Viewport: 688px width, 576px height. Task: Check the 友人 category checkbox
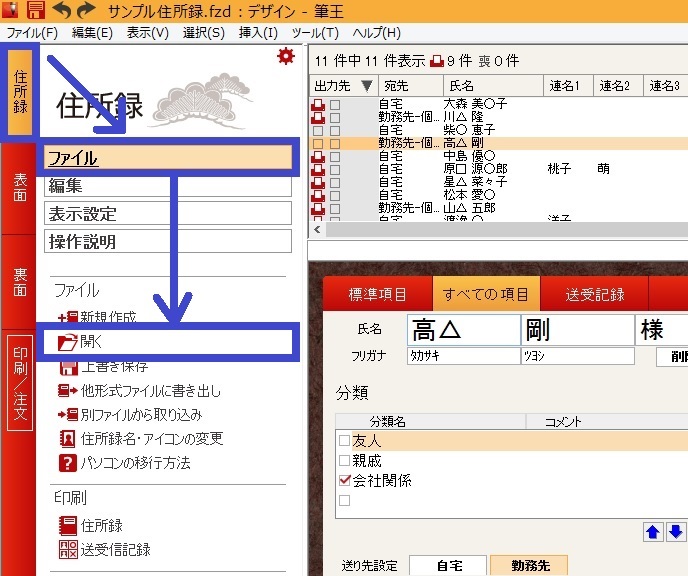coord(344,441)
